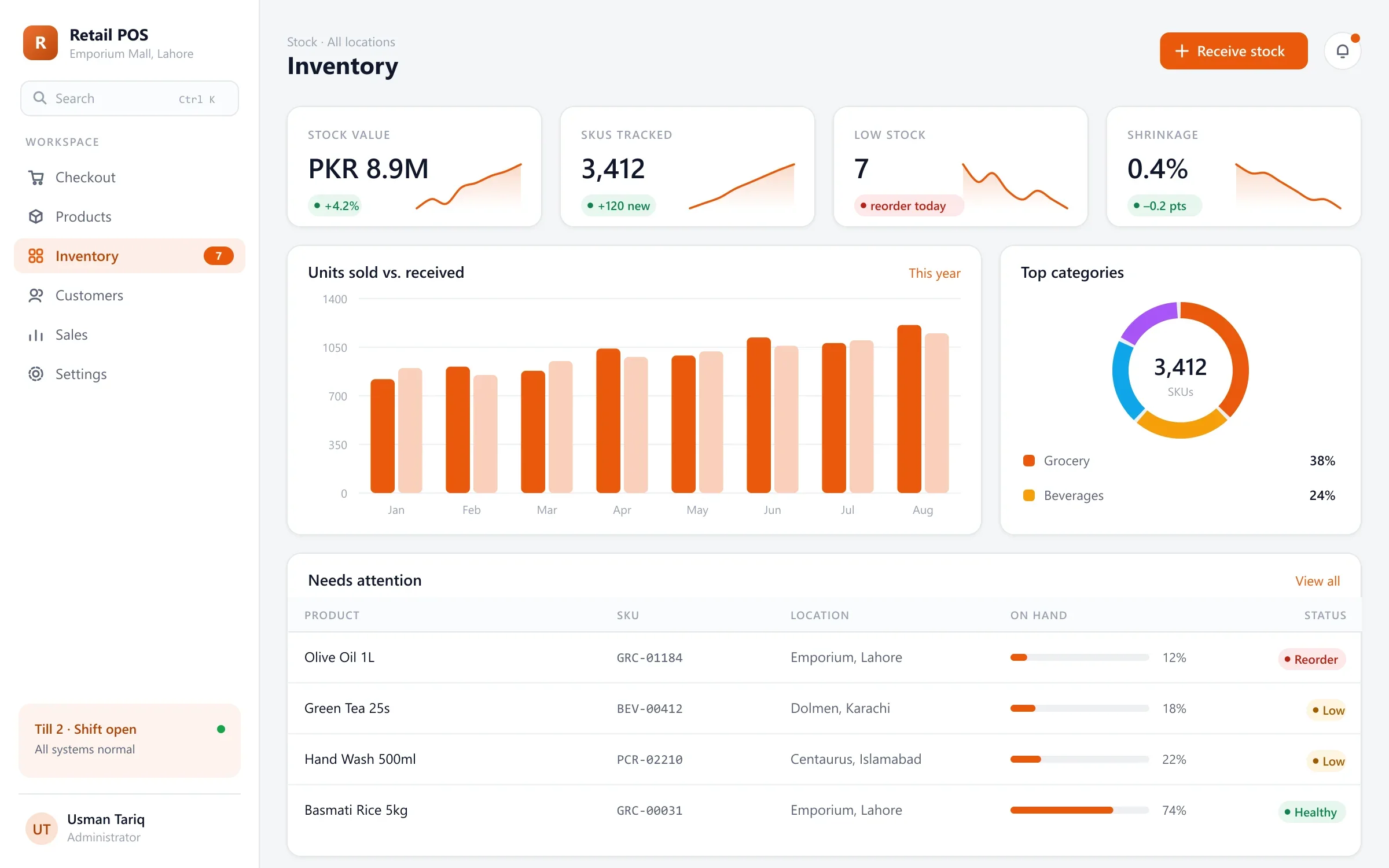Click the Hand Wash 500ml product name
Screen dimensions: 1389x868
(360, 759)
